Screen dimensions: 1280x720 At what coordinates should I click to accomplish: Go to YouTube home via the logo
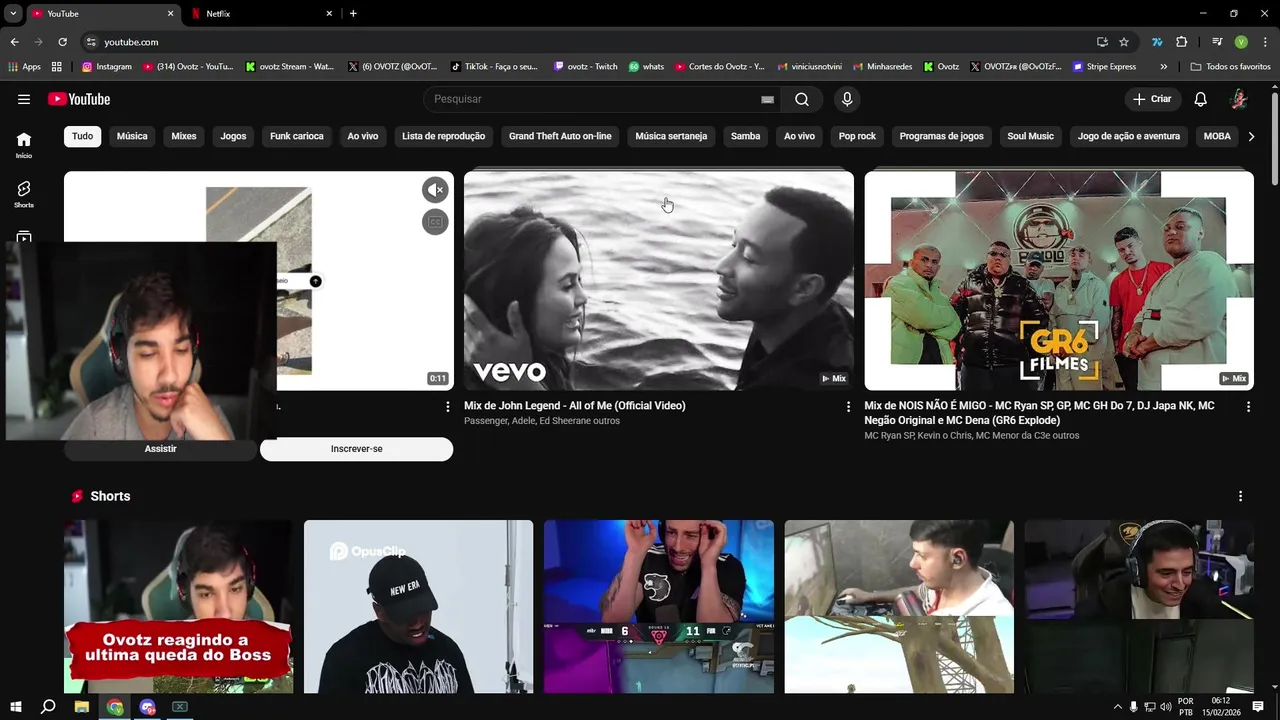pos(79,99)
